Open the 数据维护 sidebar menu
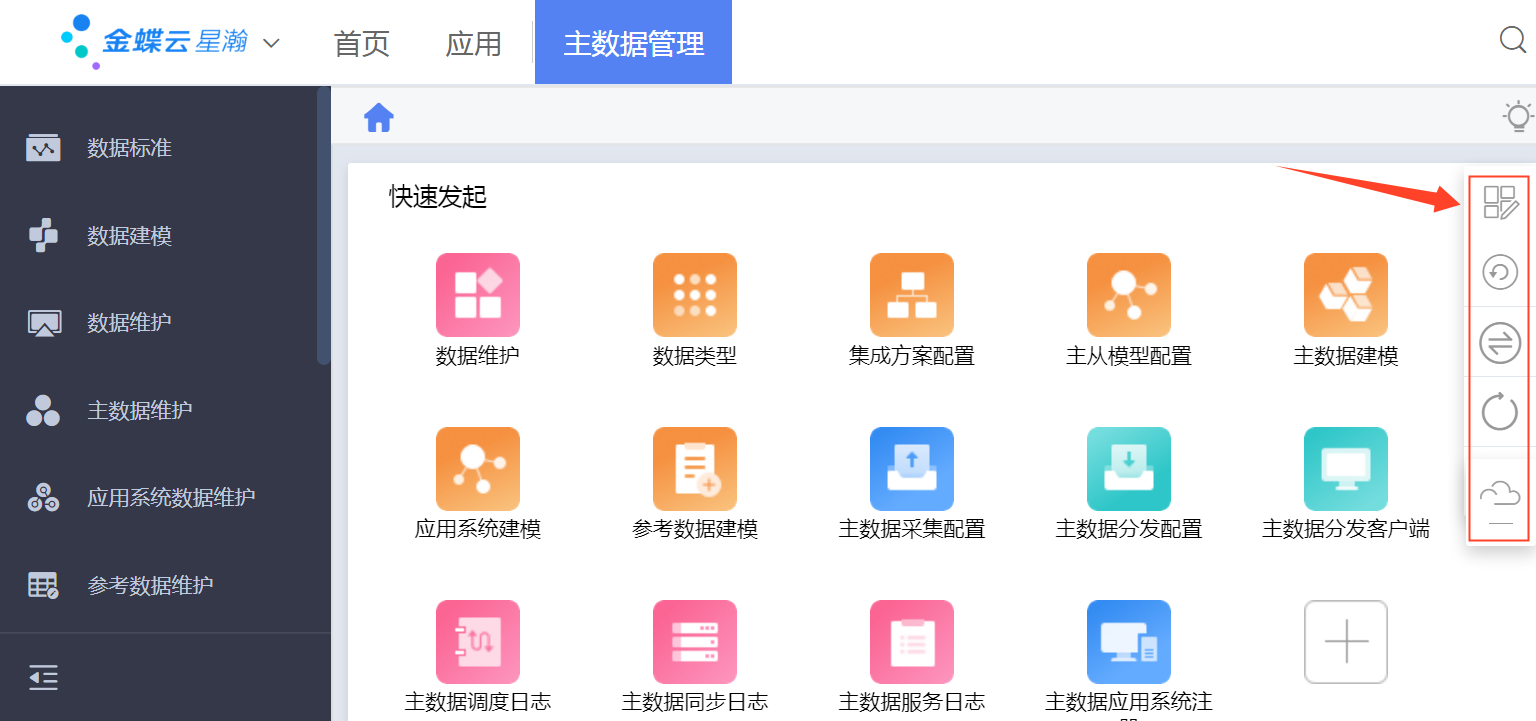The height and width of the screenshot is (721, 1536). (165, 323)
